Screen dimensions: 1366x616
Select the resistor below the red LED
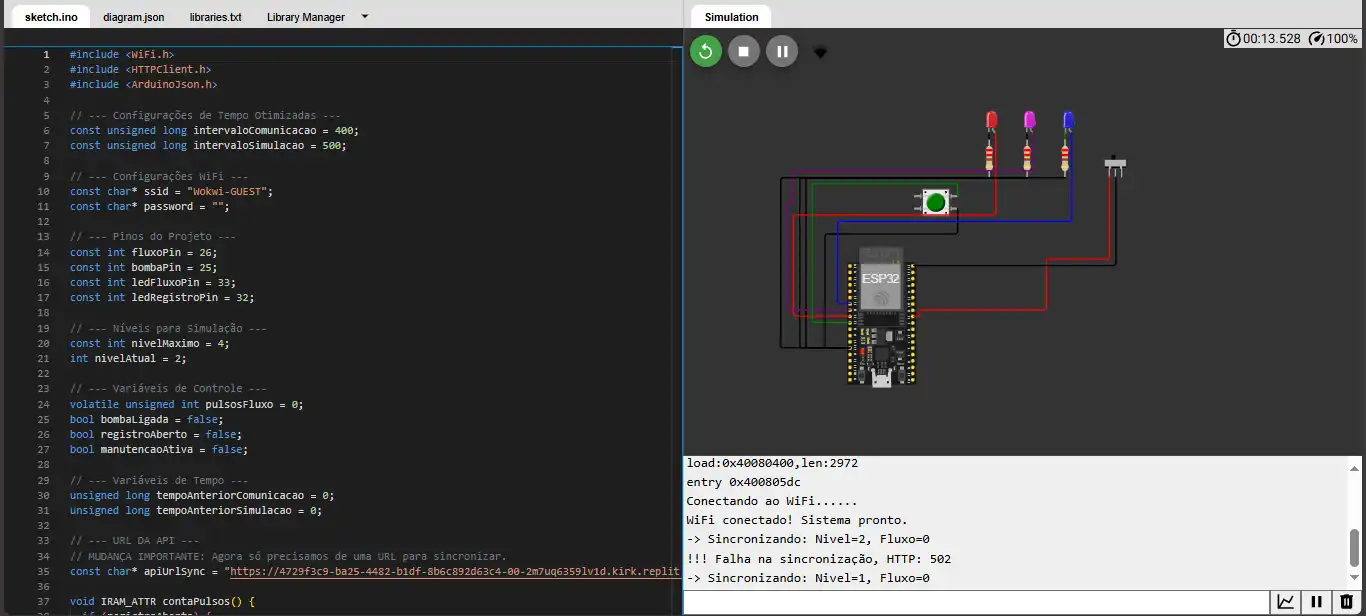click(991, 157)
